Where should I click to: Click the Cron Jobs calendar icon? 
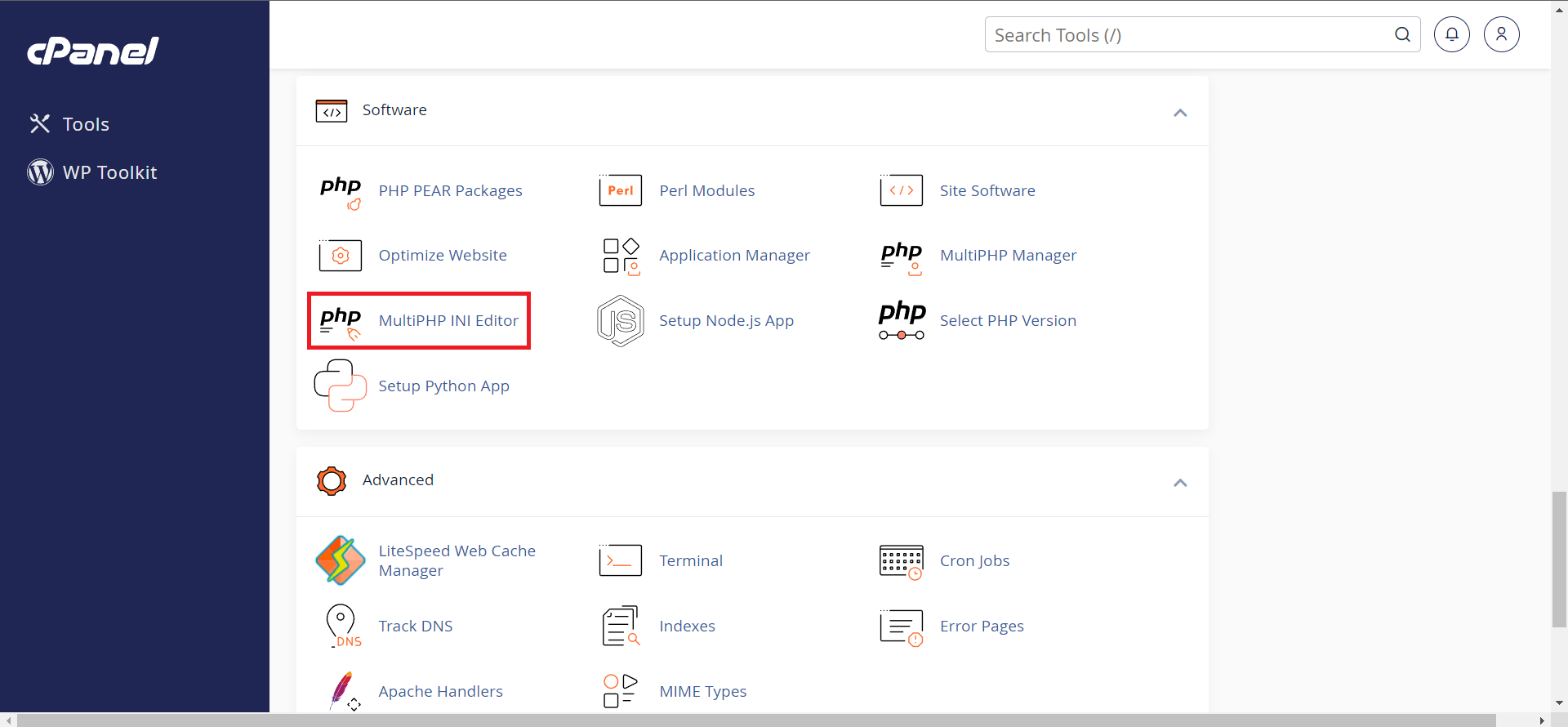click(x=902, y=562)
